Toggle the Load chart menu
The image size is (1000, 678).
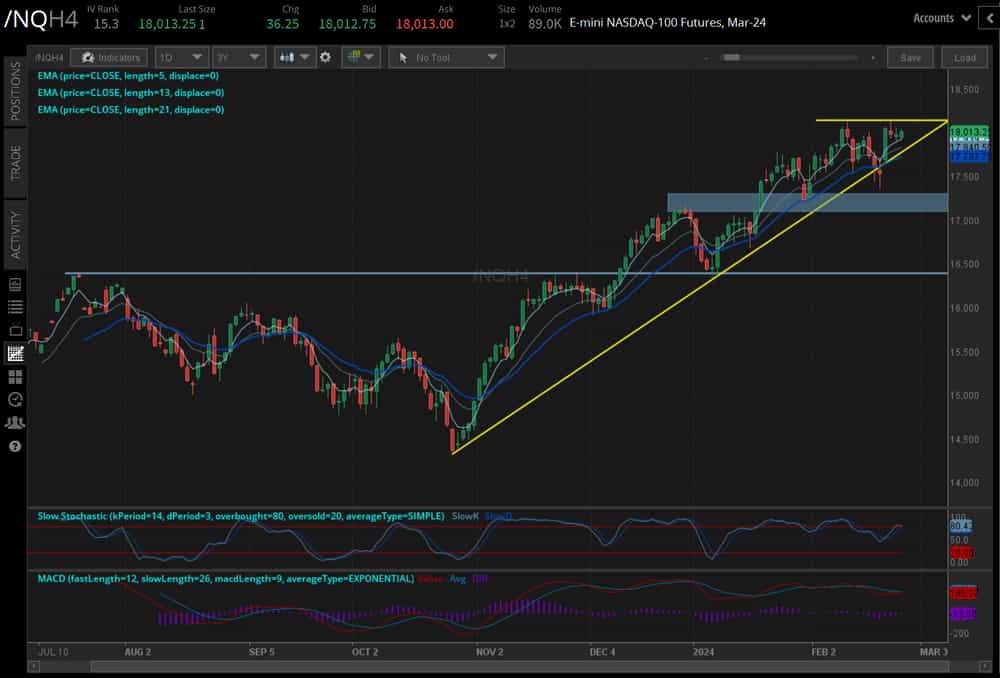coord(964,57)
